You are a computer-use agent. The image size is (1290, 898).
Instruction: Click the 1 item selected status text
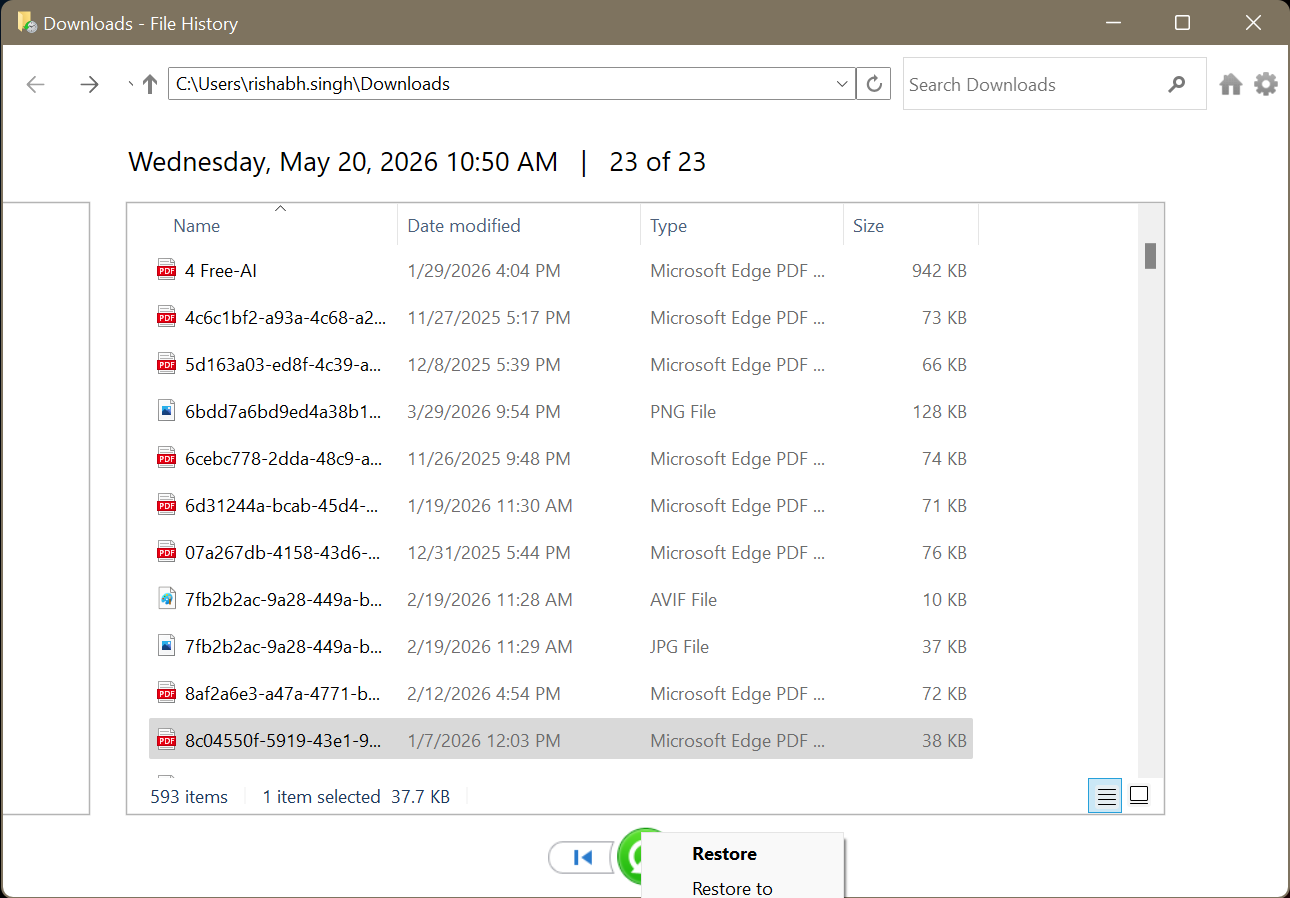pyautogui.click(x=321, y=796)
